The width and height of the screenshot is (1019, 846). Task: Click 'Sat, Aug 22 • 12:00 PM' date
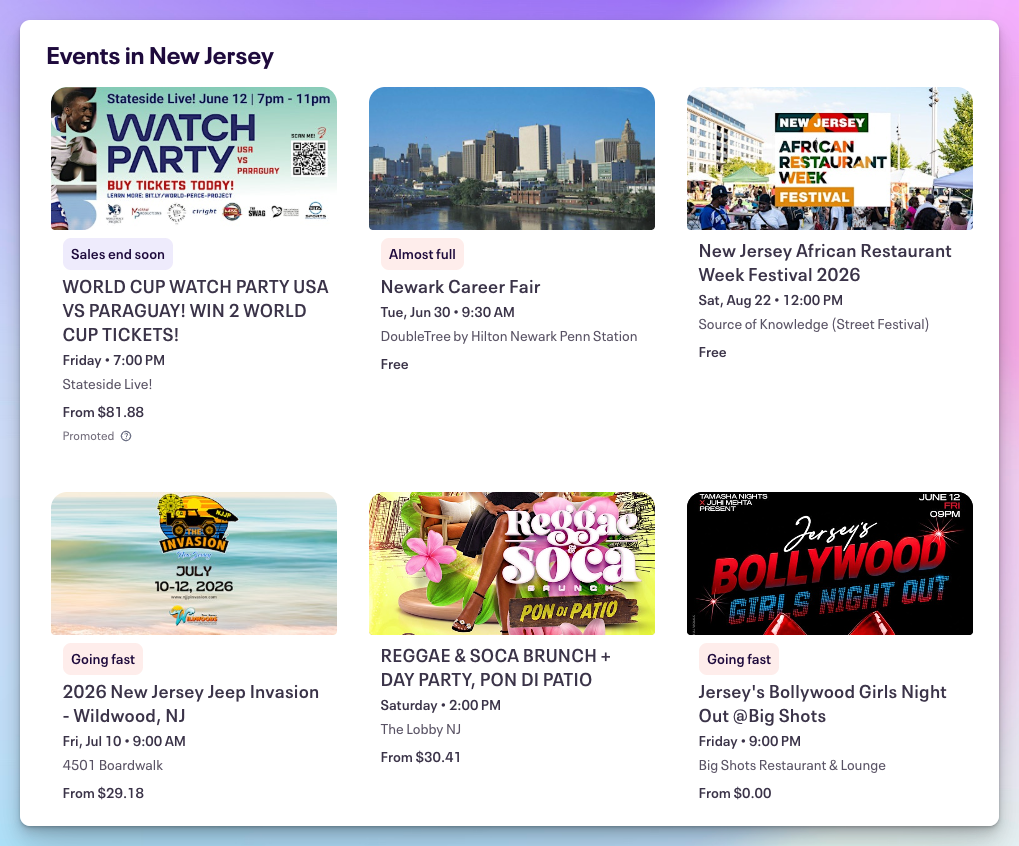coord(770,300)
